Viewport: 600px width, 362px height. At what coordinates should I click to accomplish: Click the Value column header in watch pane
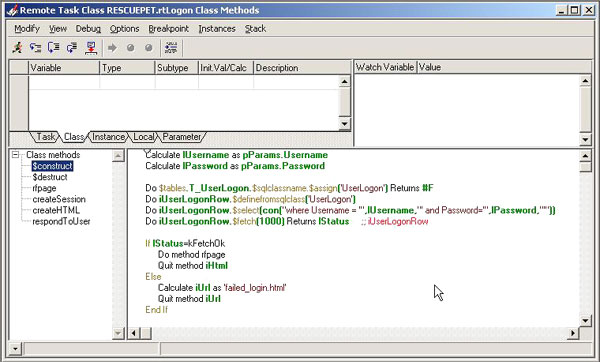click(504, 67)
